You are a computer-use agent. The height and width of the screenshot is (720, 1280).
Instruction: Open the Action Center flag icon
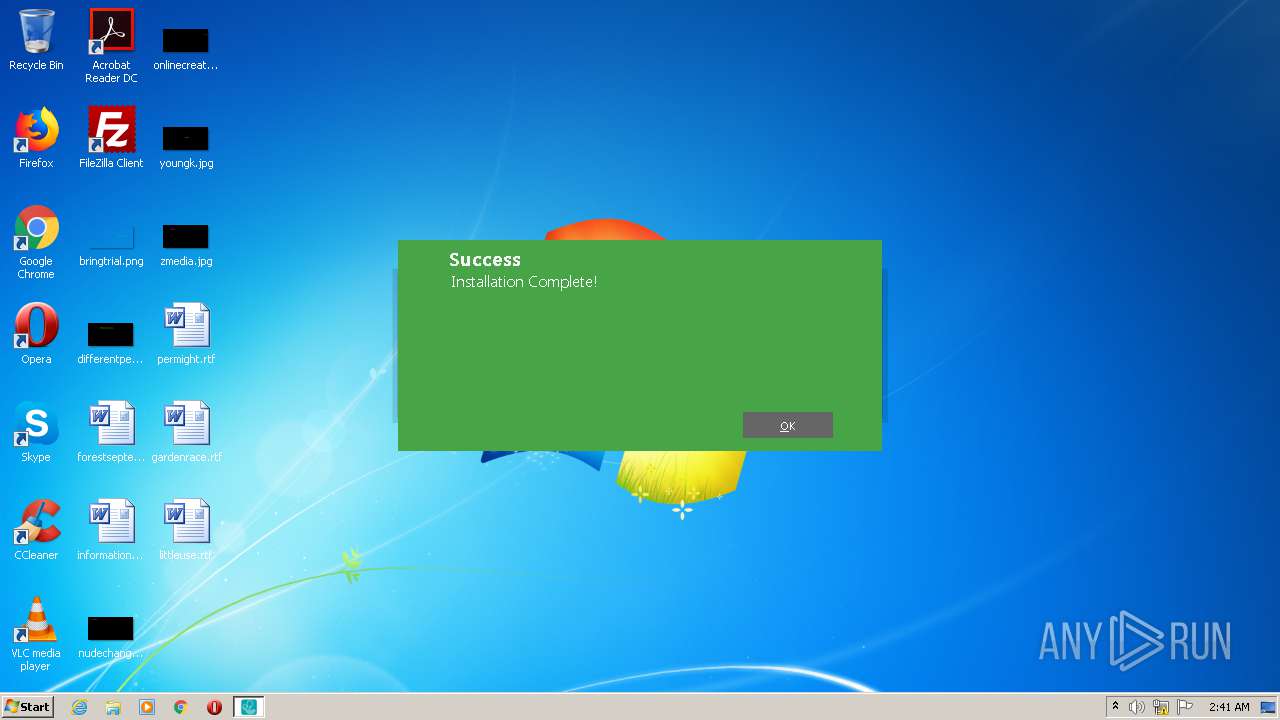click(x=1185, y=707)
